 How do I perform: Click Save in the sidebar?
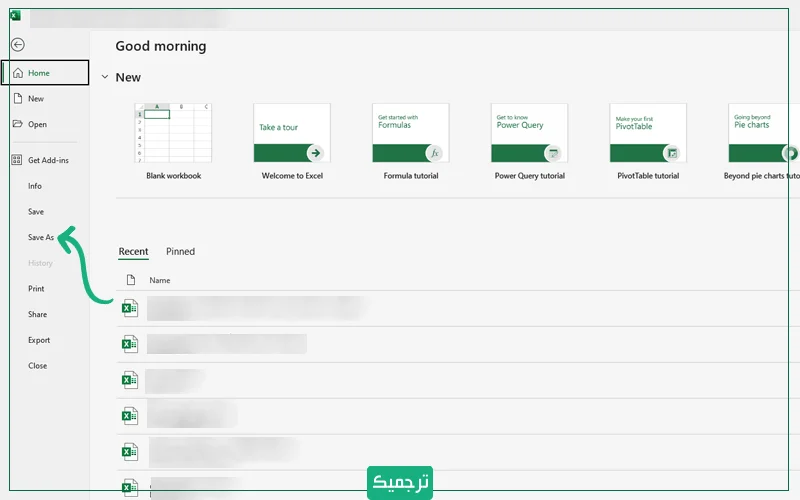coord(36,211)
